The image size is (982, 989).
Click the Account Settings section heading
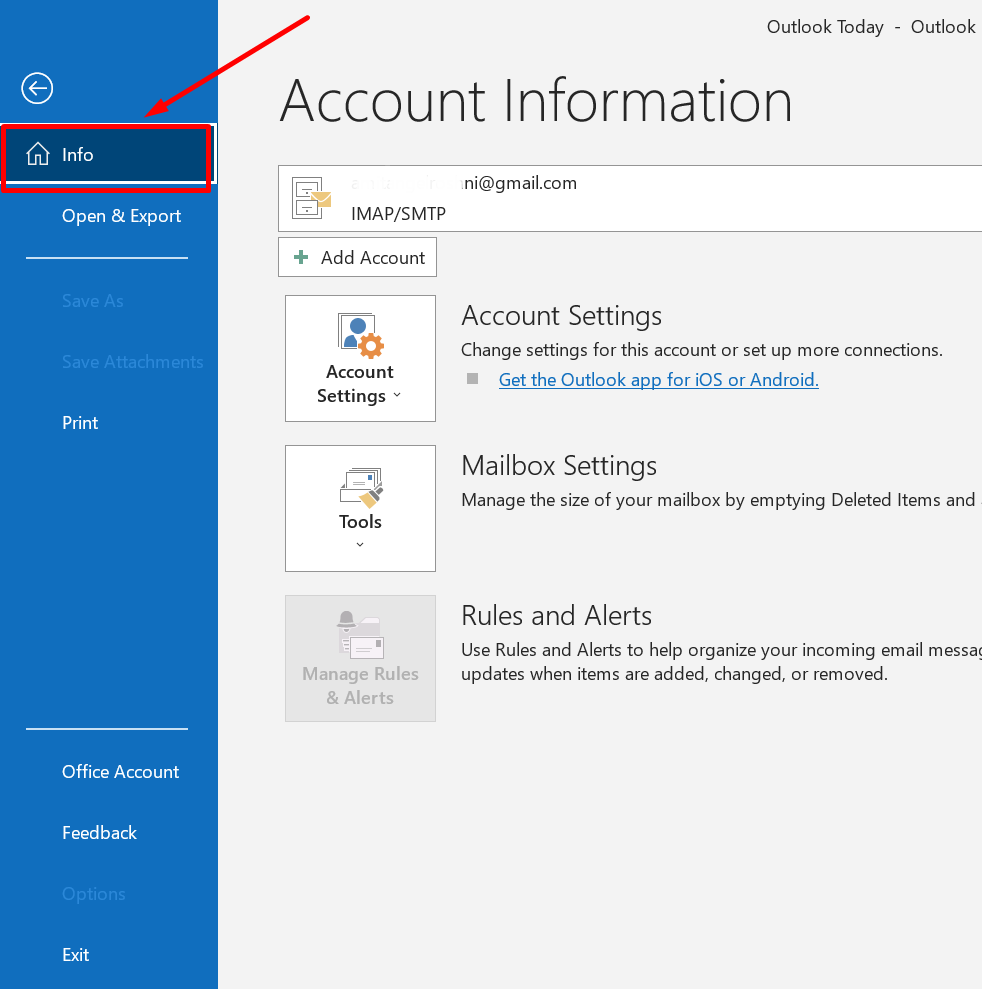pyautogui.click(x=561, y=316)
